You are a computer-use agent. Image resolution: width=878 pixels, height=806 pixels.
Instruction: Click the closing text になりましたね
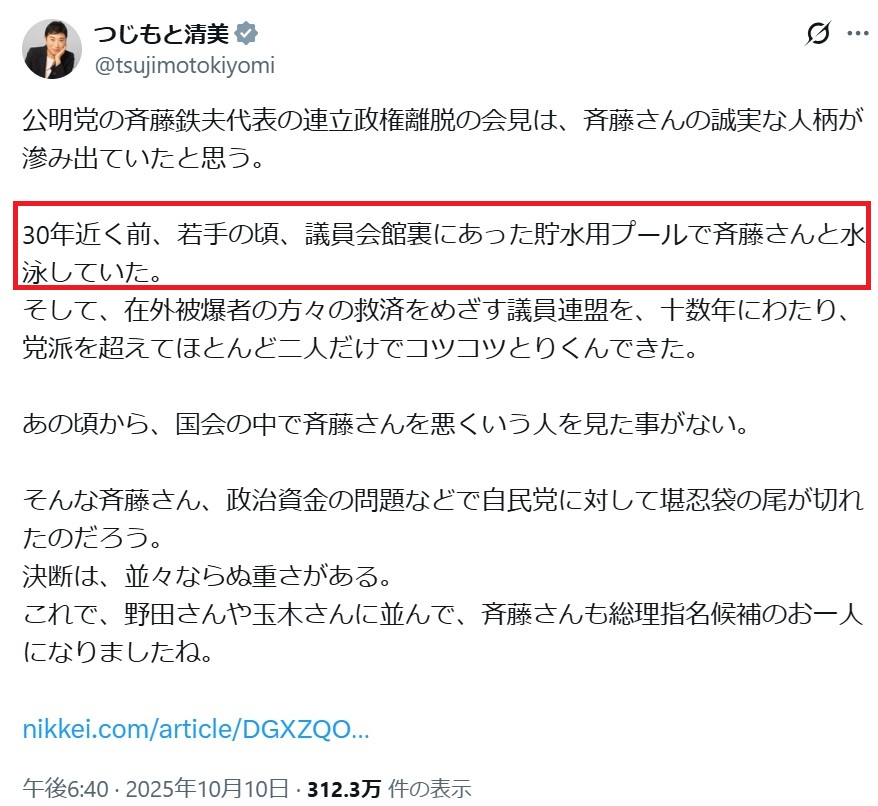118,651
